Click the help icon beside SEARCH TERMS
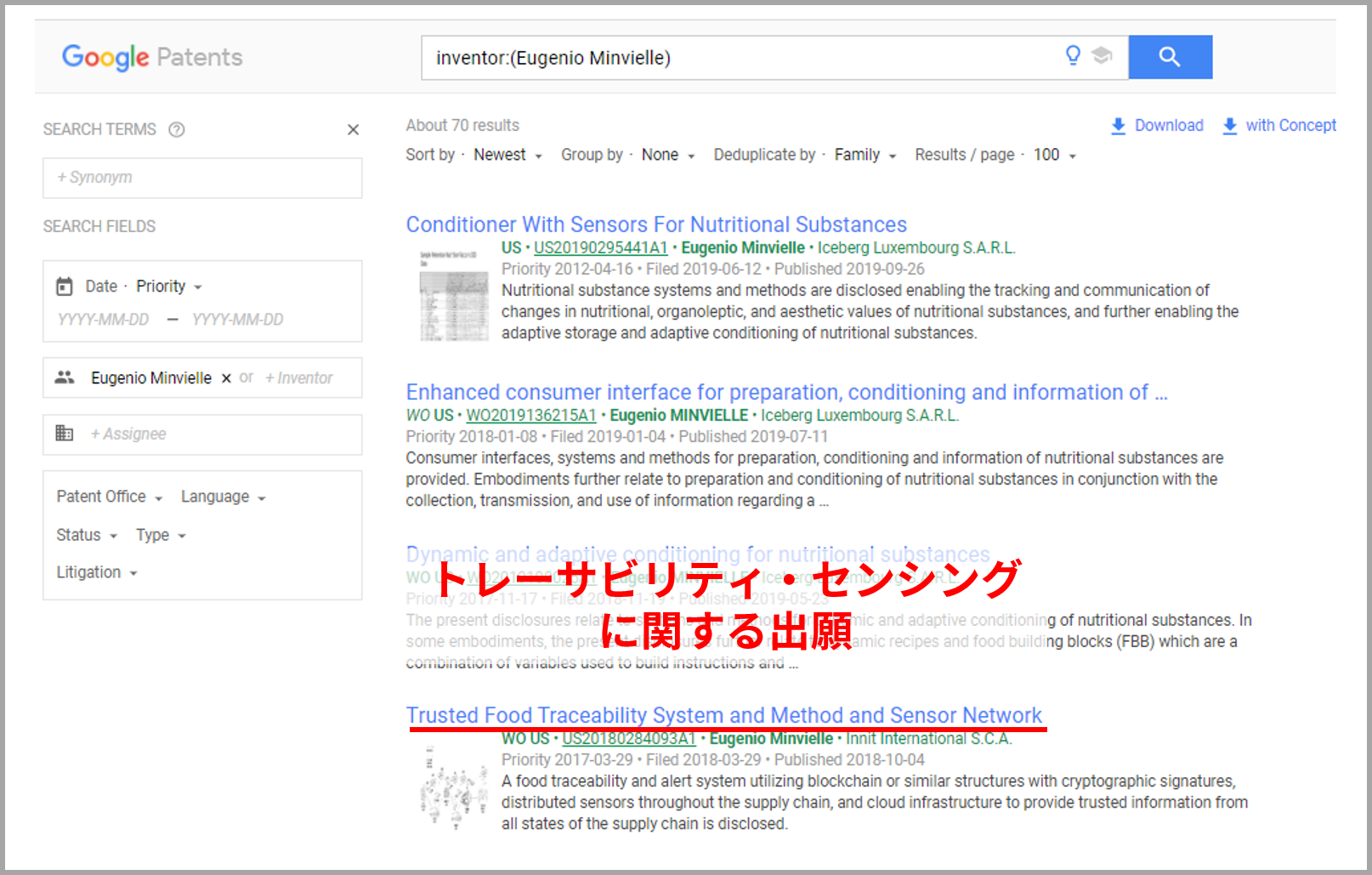The height and width of the screenshot is (875, 1372). pos(176,129)
